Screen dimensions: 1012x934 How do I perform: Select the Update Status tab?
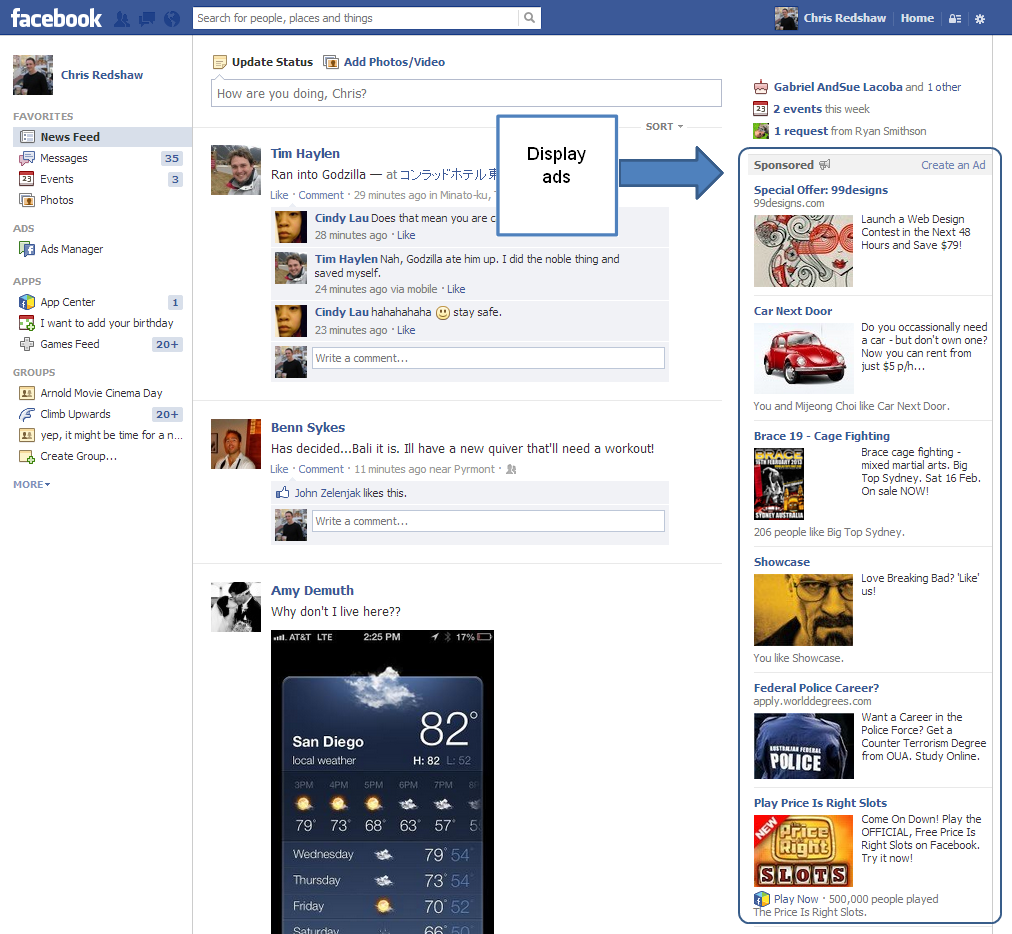pyautogui.click(x=272, y=62)
